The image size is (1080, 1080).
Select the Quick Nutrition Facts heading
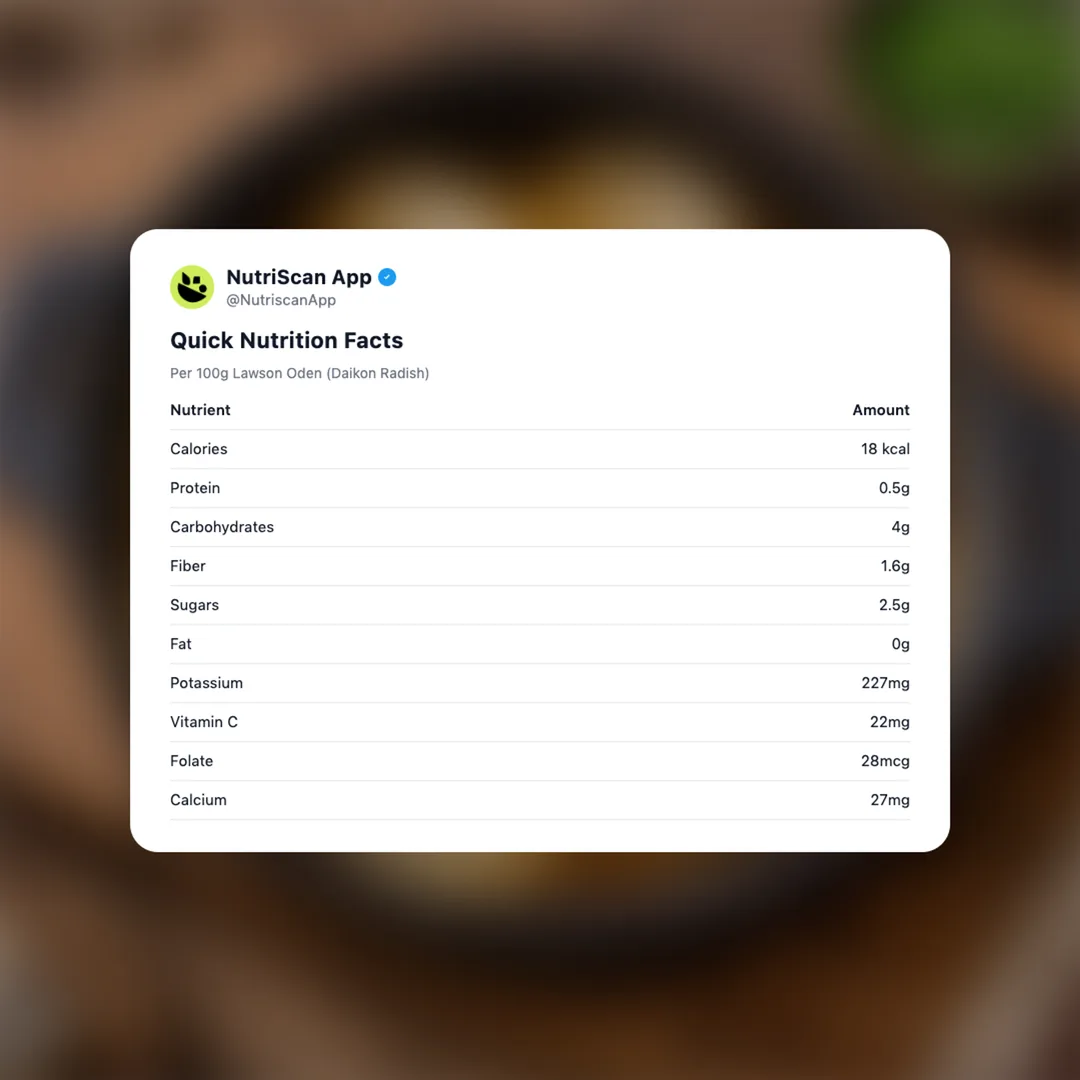tap(286, 340)
